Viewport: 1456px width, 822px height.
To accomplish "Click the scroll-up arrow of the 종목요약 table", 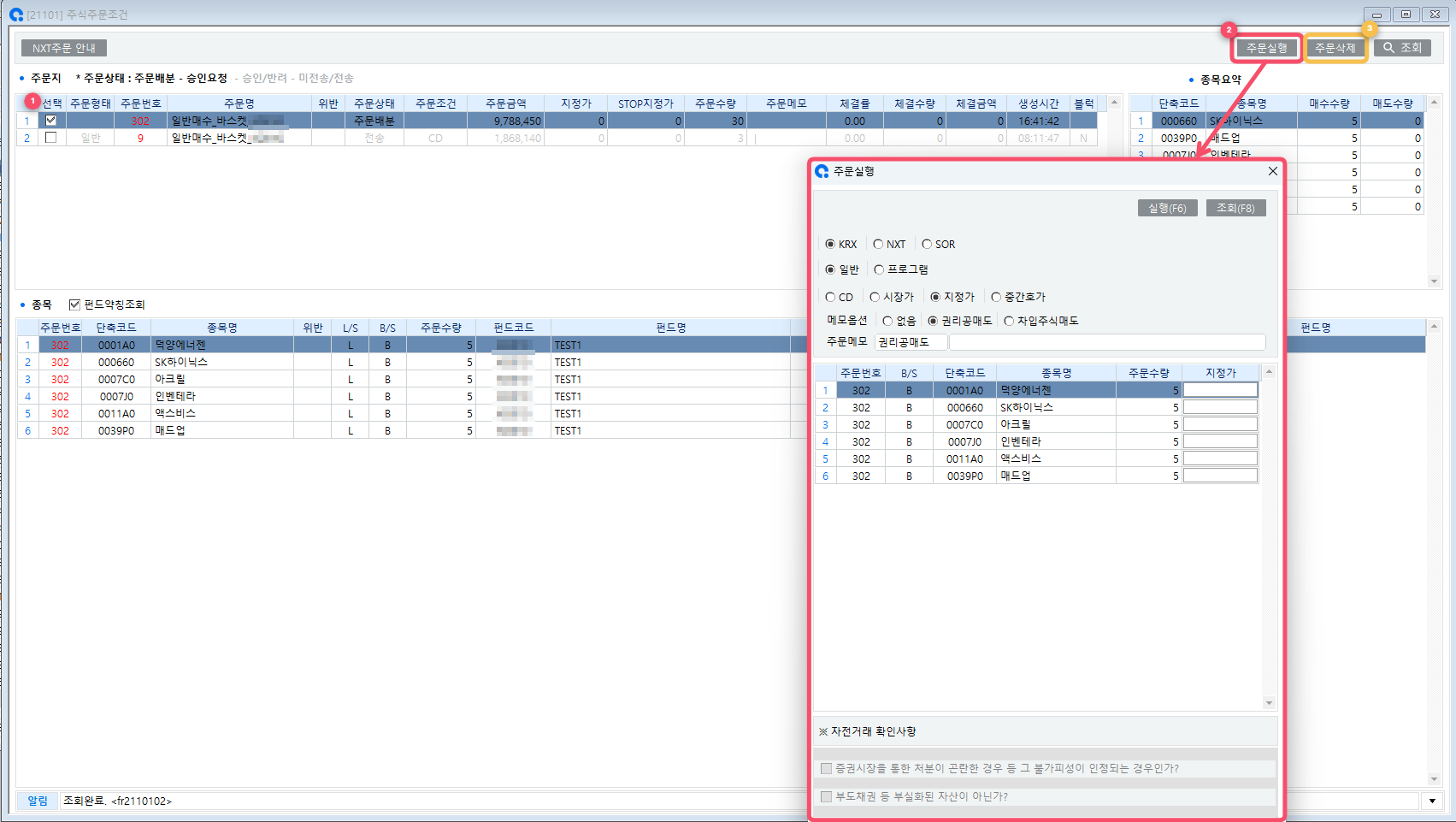I will (1434, 103).
